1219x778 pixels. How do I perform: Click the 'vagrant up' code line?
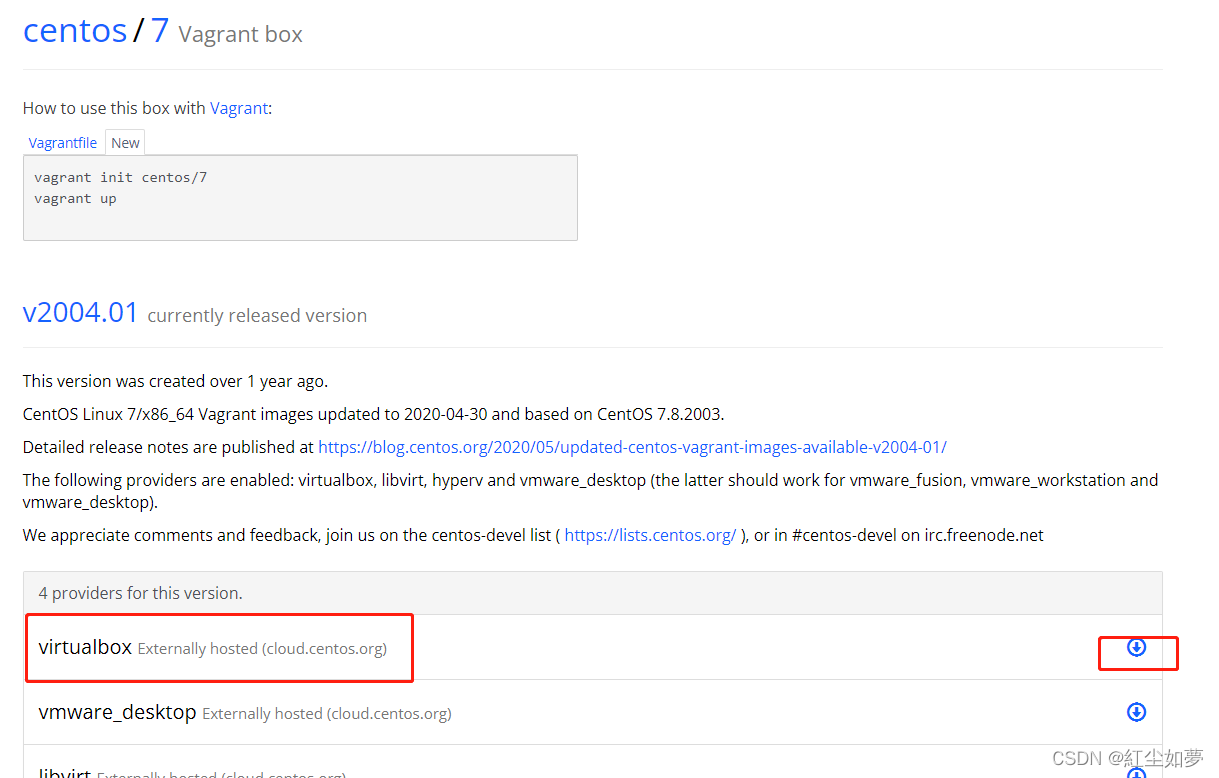(75, 198)
